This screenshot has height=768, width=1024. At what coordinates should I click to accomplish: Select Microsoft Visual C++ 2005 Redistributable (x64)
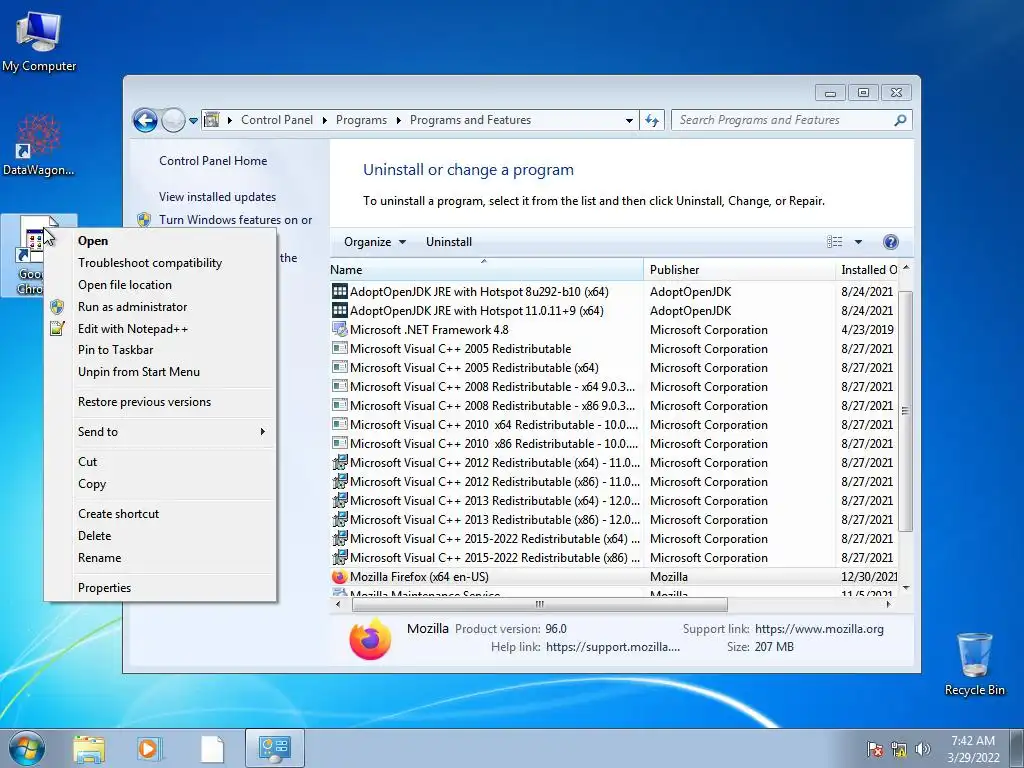click(x=614, y=368)
